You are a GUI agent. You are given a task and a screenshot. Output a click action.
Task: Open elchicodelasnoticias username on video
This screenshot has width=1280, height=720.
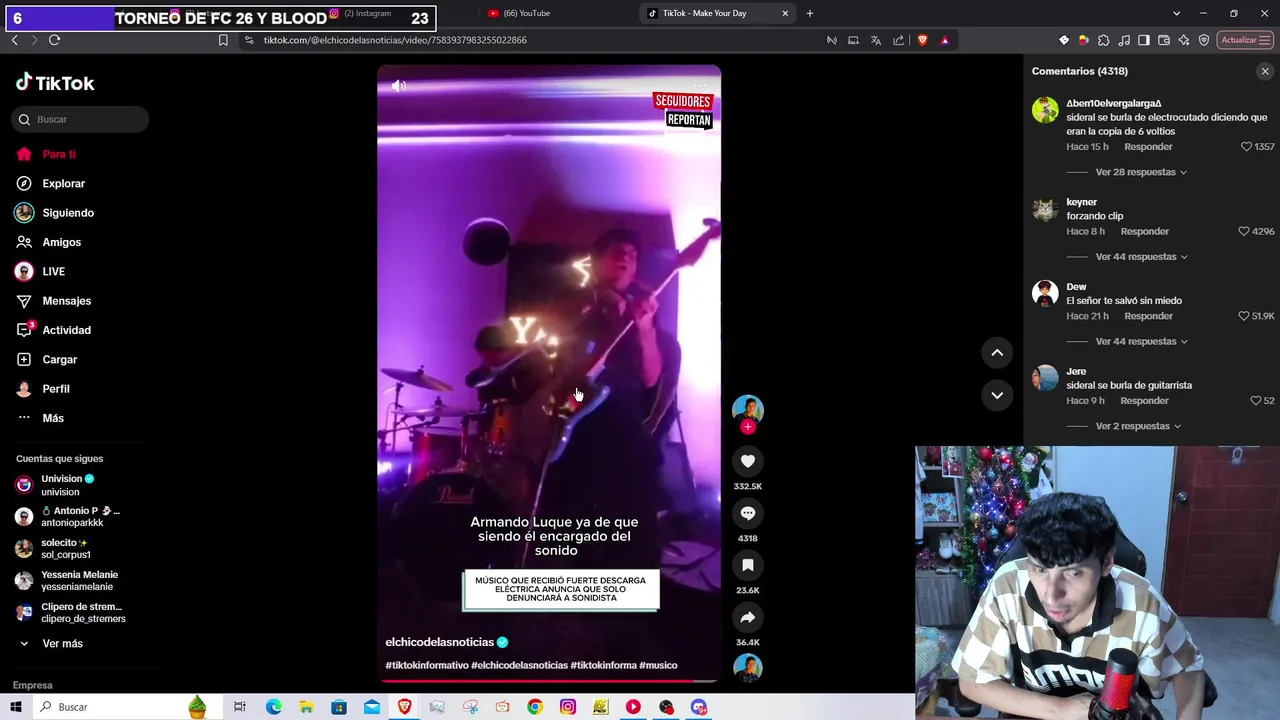pos(440,642)
